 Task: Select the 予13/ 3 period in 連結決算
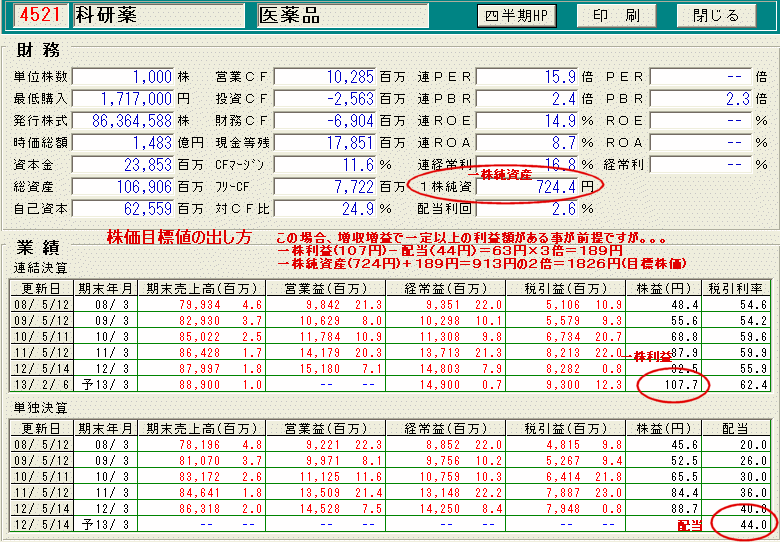coord(105,384)
